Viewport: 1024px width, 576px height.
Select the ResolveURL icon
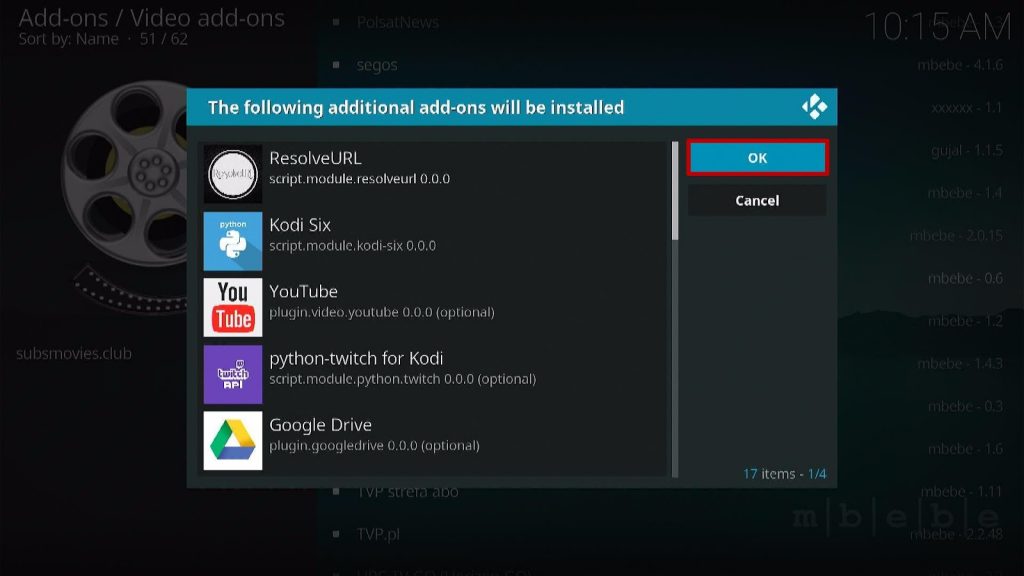[232, 174]
